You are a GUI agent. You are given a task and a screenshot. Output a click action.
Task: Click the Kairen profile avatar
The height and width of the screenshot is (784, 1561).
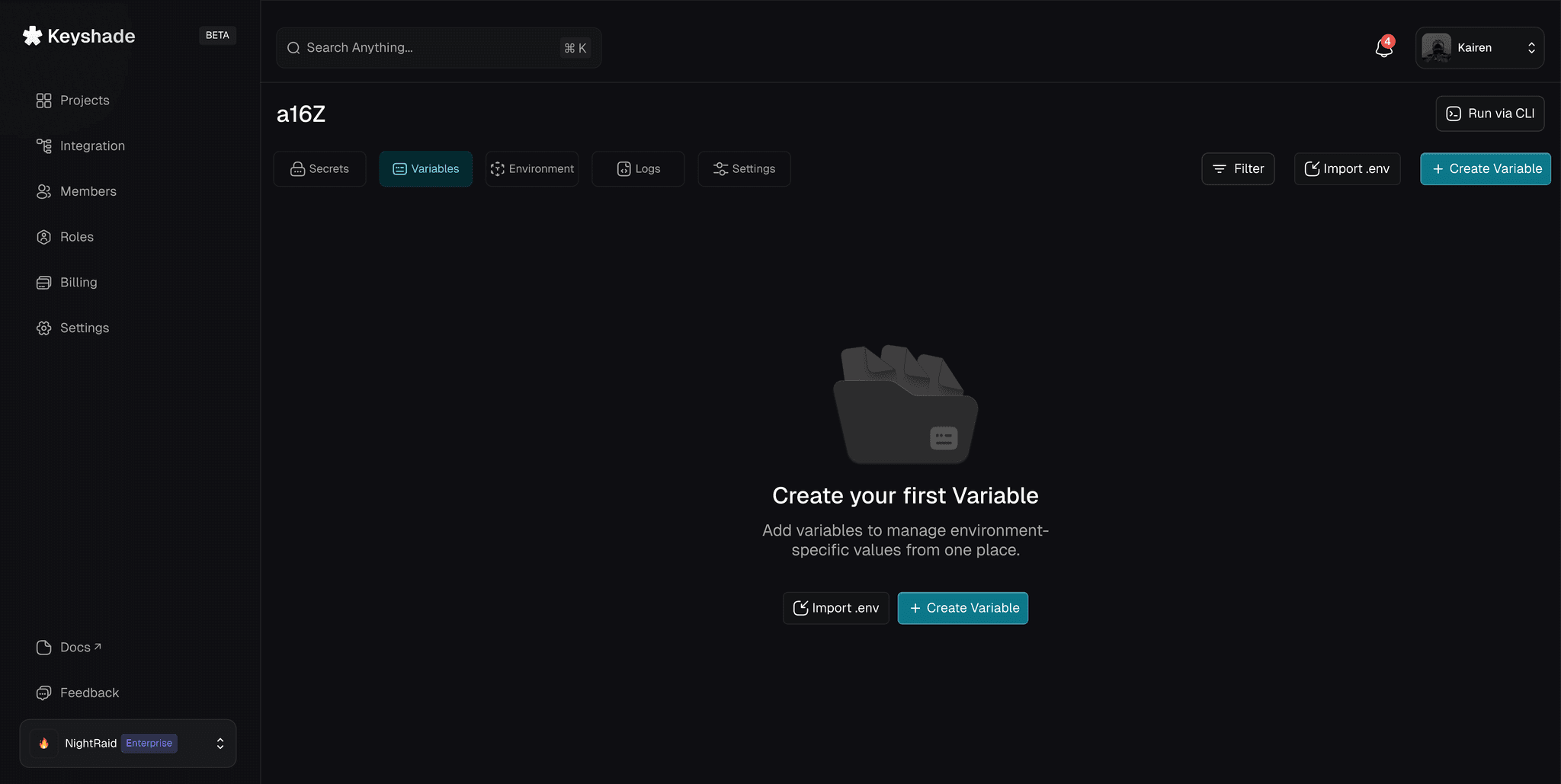pyautogui.click(x=1436, y=48)
